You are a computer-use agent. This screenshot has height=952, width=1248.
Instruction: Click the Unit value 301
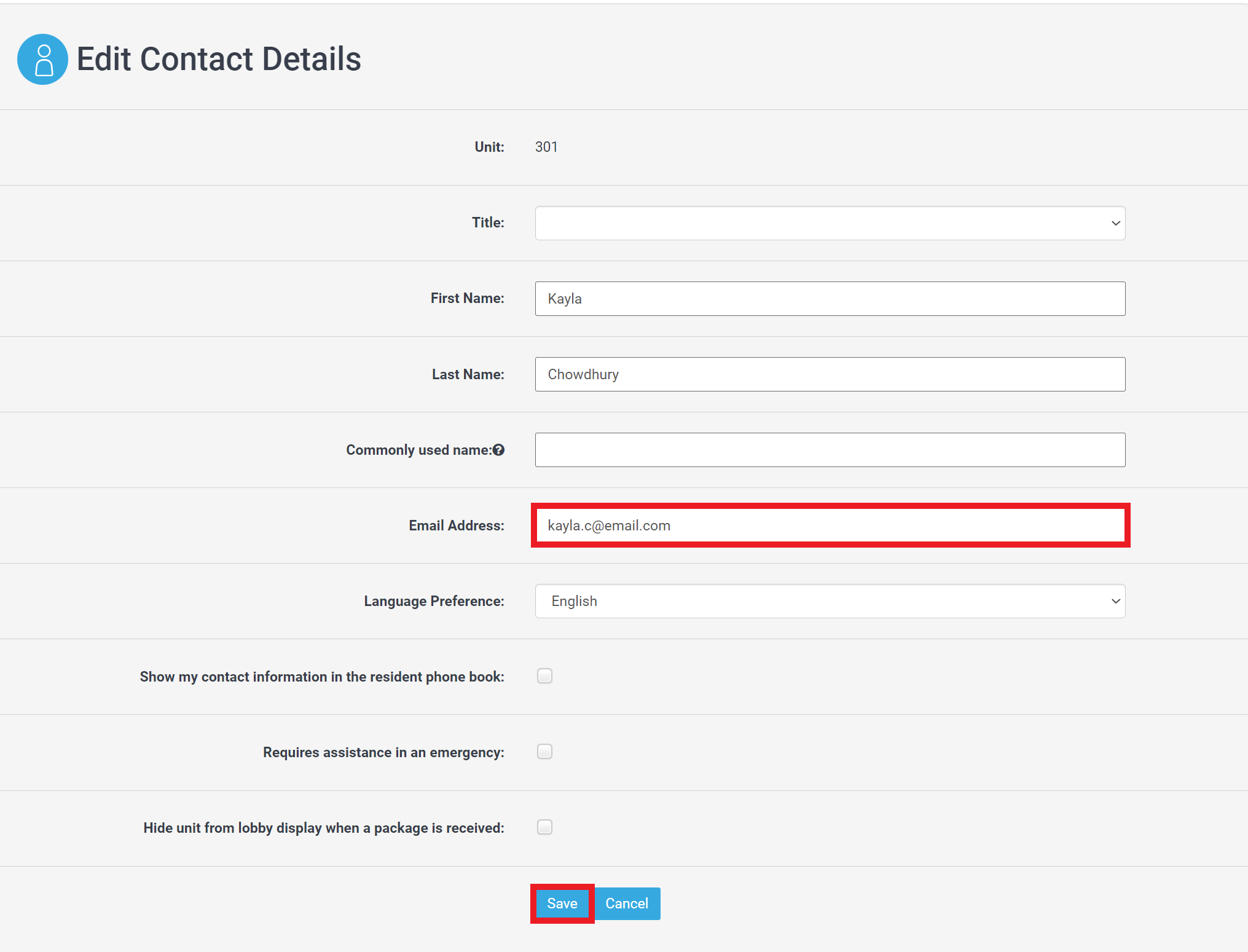(546, 147)
